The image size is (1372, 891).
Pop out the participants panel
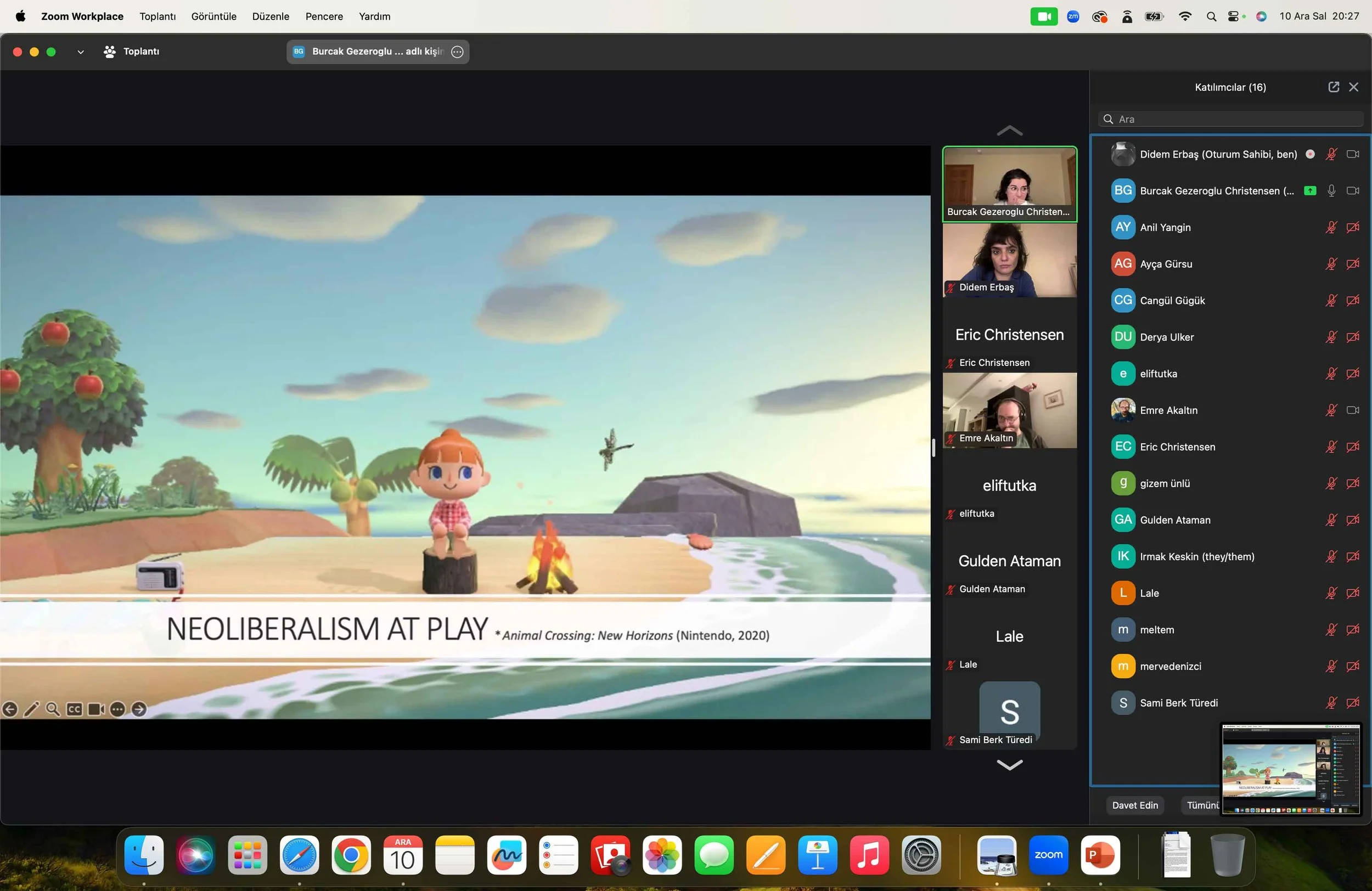coord(1334,87)
